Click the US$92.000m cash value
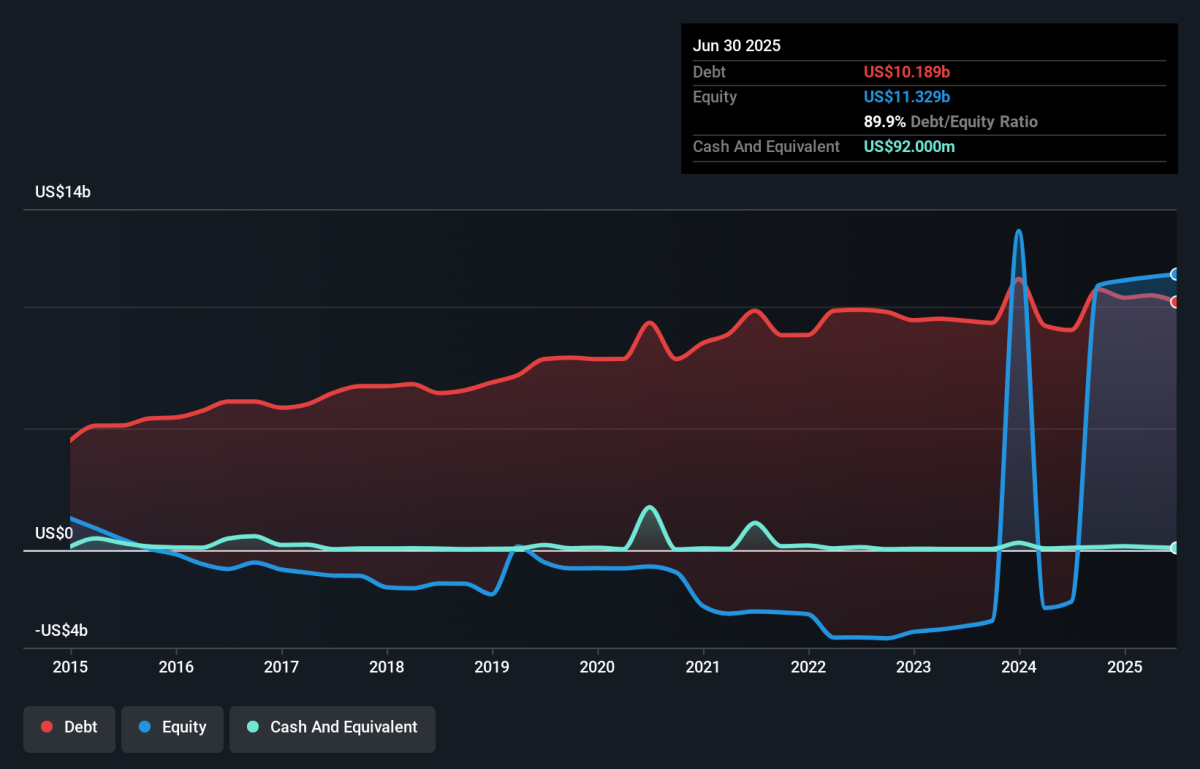 click(910, 147)
